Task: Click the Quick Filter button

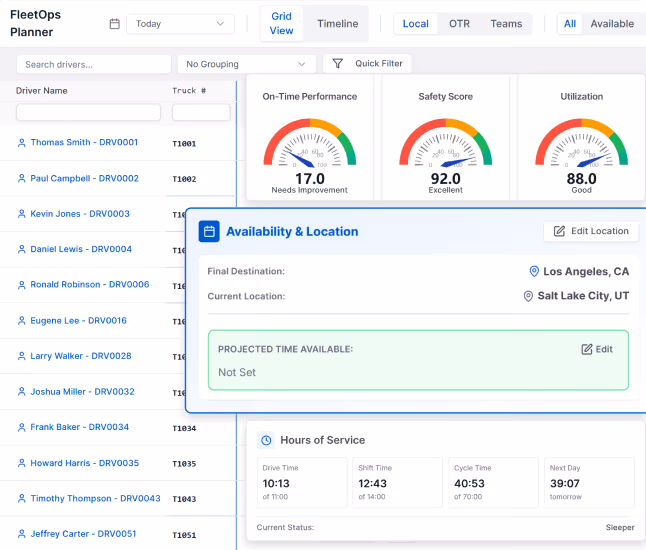Action: tap(367, 63)
